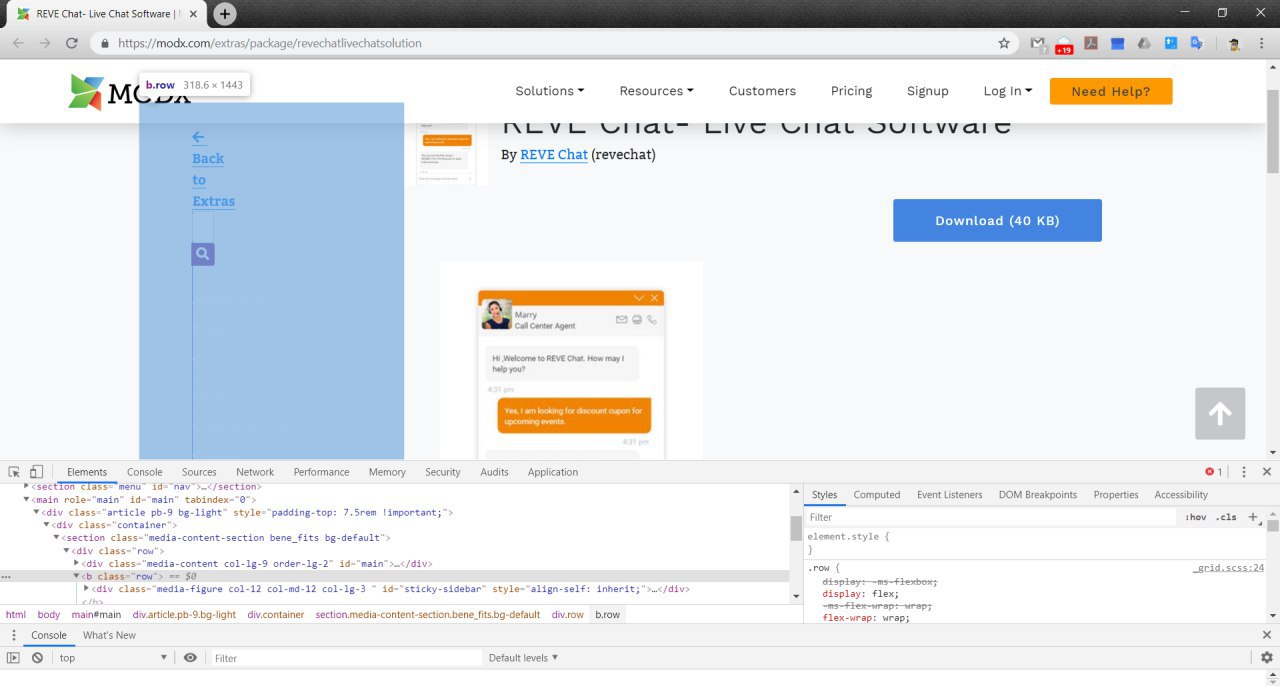Image resolution: width=1280 pixels, height=686 pixels.
Task: Close the console drawer
Action: pos(1267,635)
